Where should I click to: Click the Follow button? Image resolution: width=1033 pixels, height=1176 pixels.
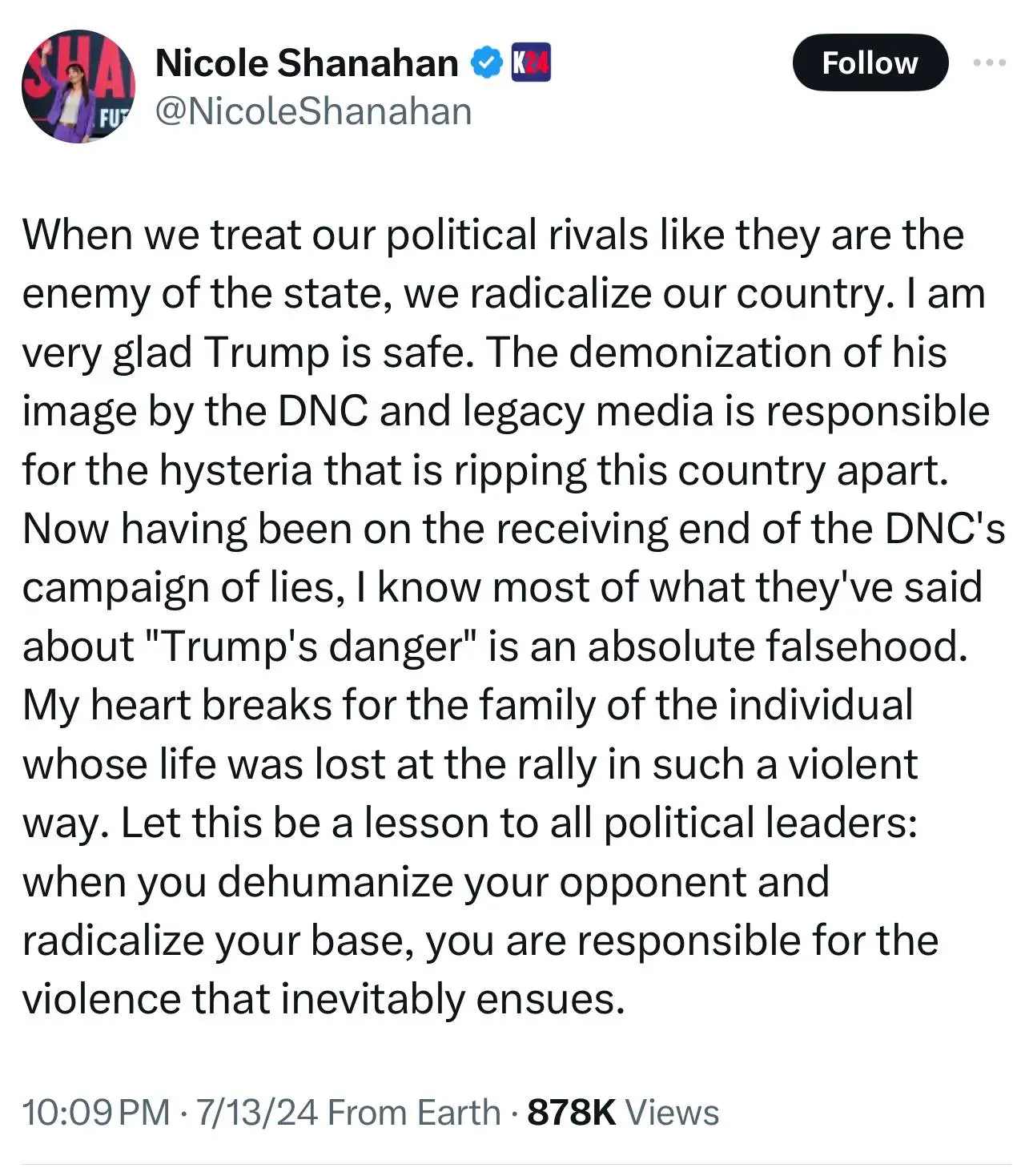870,62
